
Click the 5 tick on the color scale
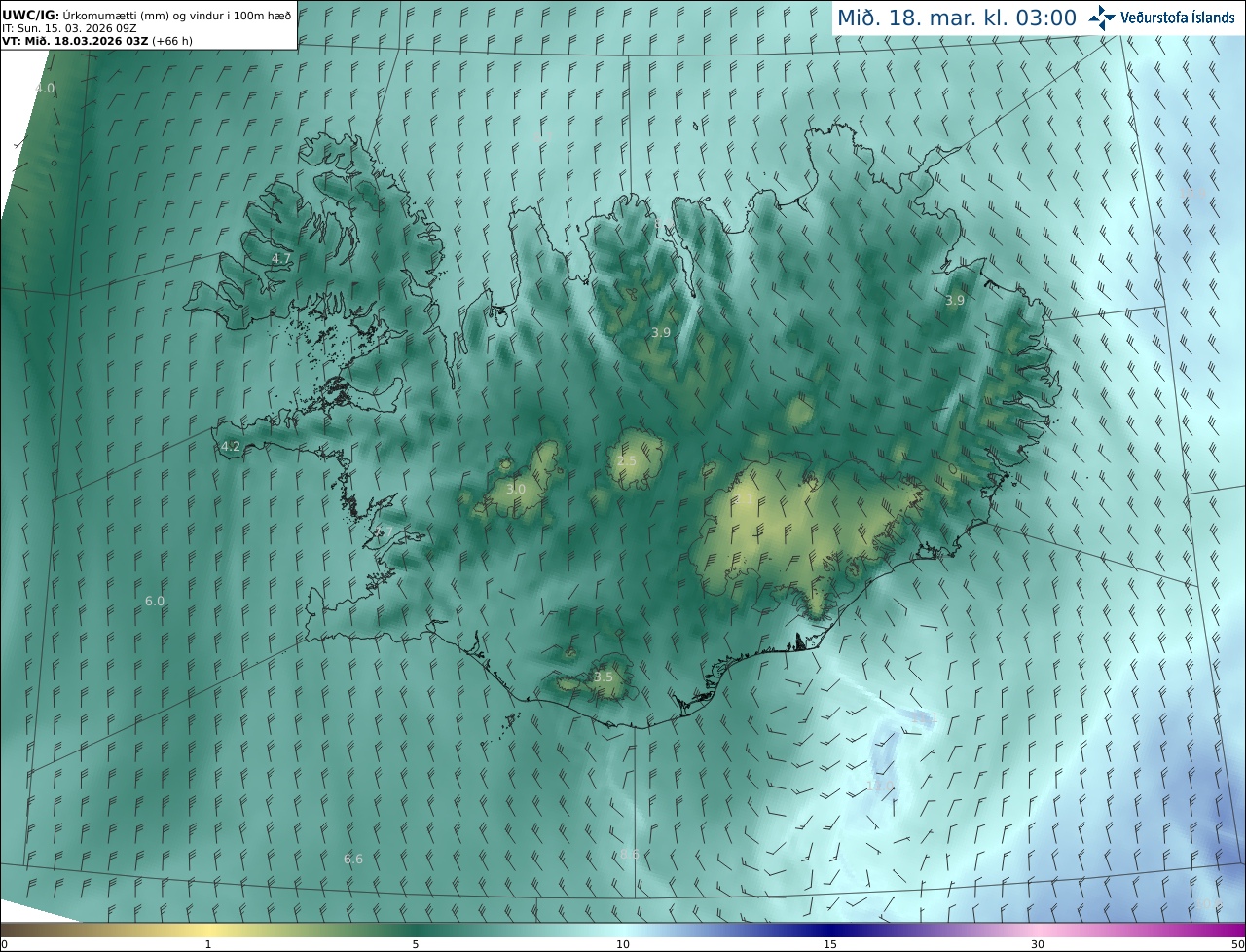click(x=416, y=944)
